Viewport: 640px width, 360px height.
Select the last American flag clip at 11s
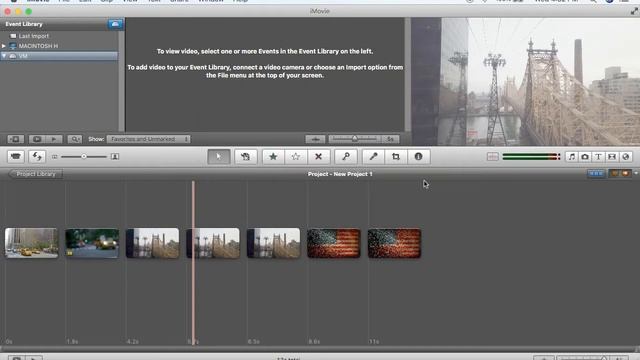click(x=394, y=243)
